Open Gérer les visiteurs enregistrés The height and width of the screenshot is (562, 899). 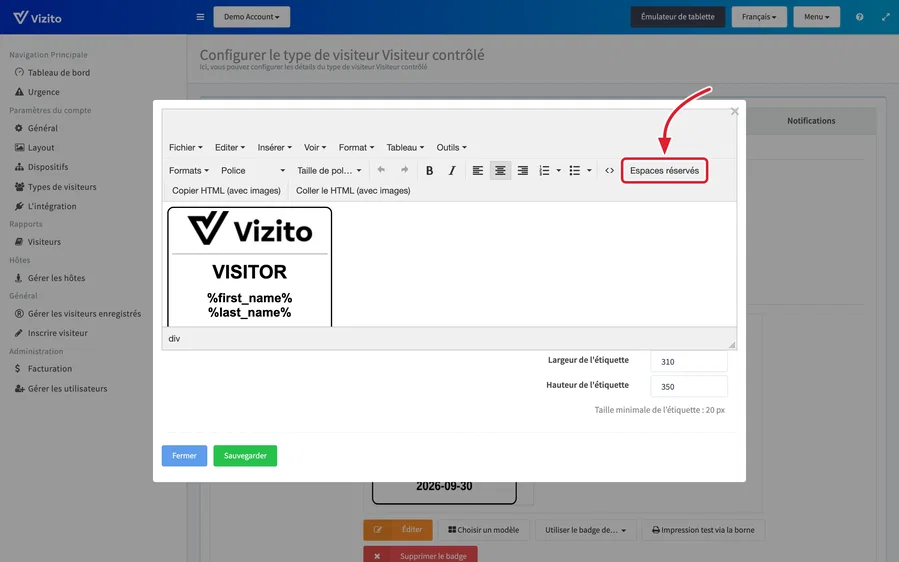pos(77,313)
